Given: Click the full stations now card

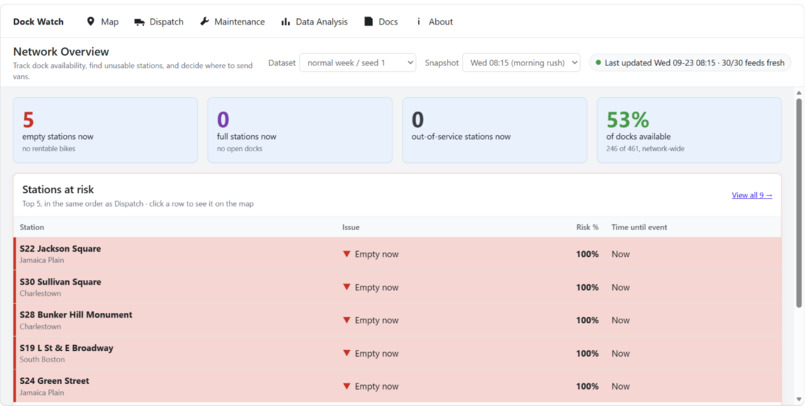Looking at the screenshot, I should 300,130.
